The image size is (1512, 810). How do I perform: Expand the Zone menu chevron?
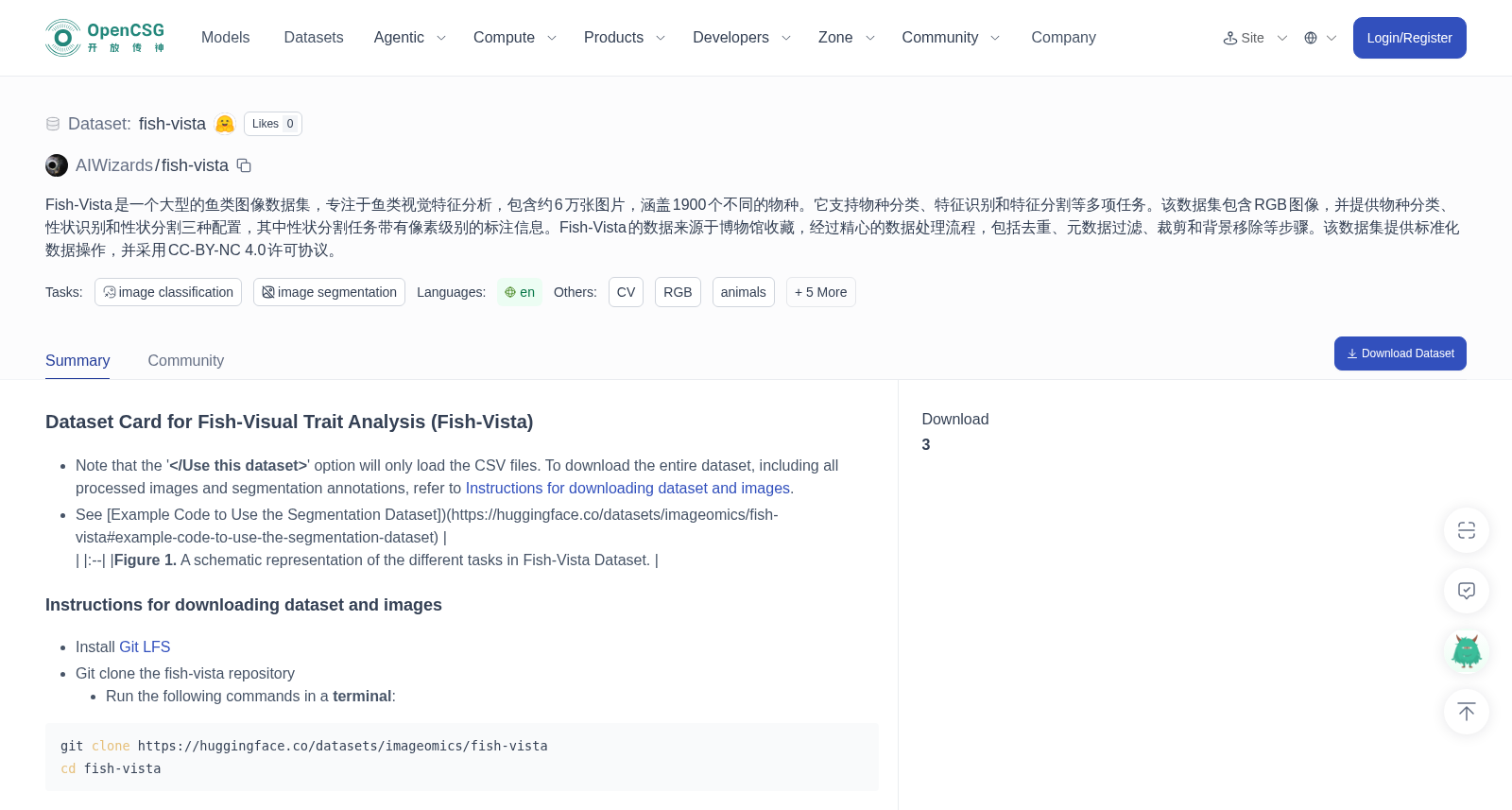point(870,38)
